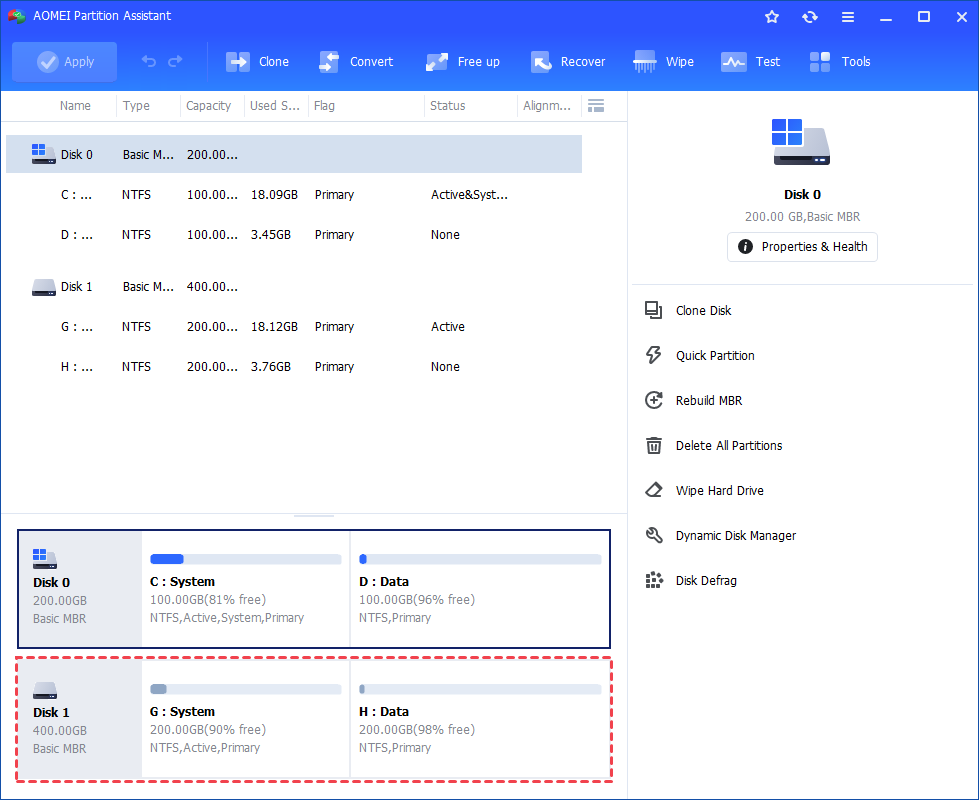Click the 18.09GB used space cell
The width and height of the screenshot is (979, 800).
[274, 195]
